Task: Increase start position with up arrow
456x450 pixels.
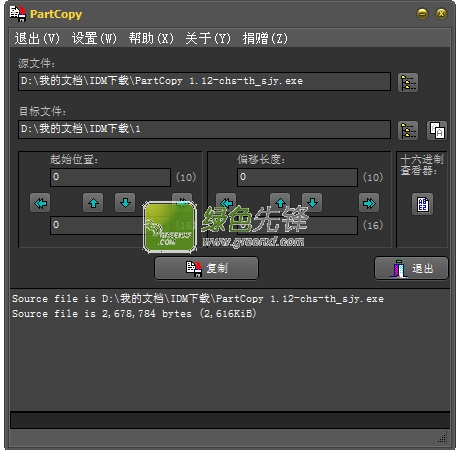Action: 93,203
